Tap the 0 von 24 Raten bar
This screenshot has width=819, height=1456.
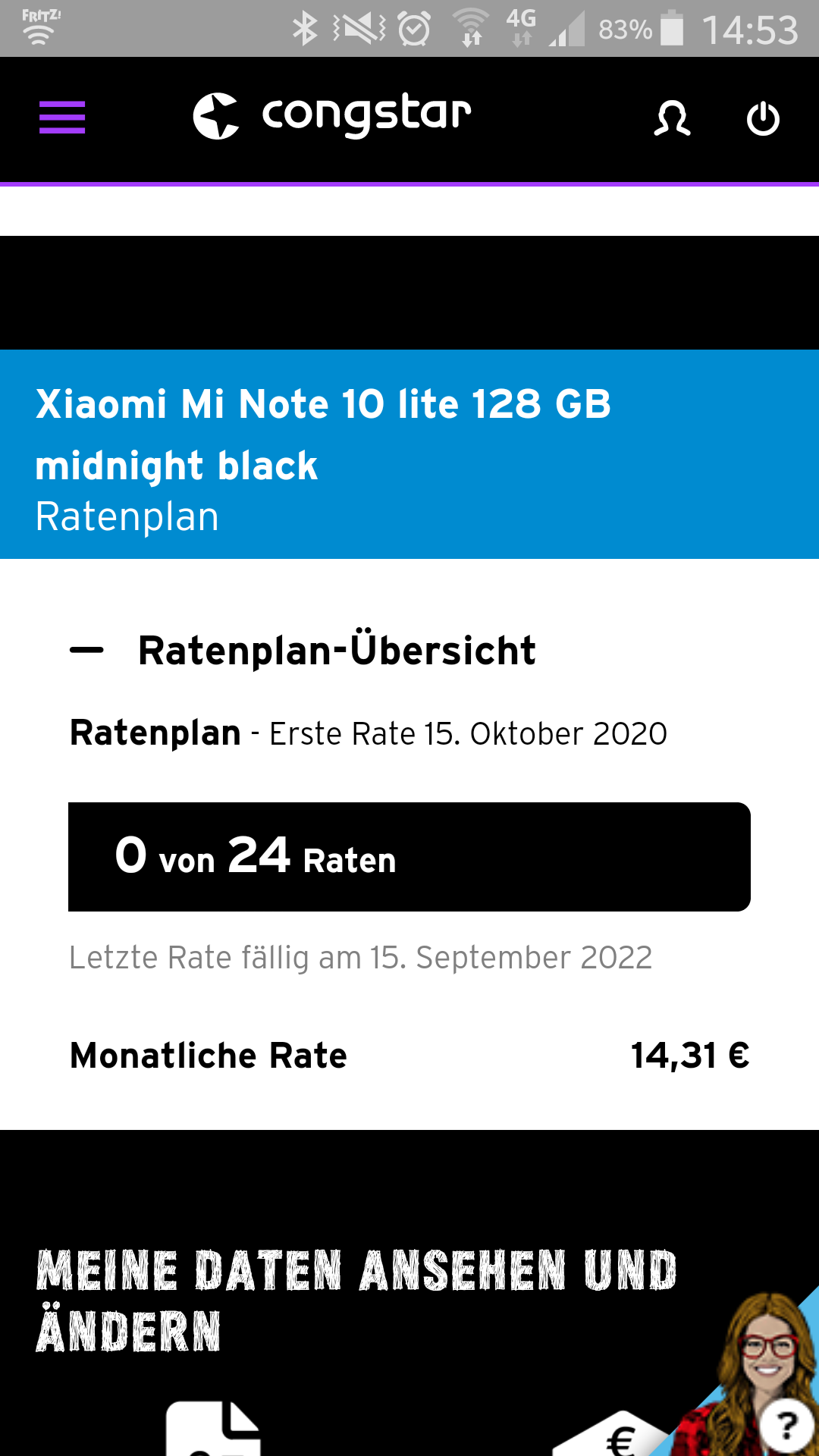point(409,857)
